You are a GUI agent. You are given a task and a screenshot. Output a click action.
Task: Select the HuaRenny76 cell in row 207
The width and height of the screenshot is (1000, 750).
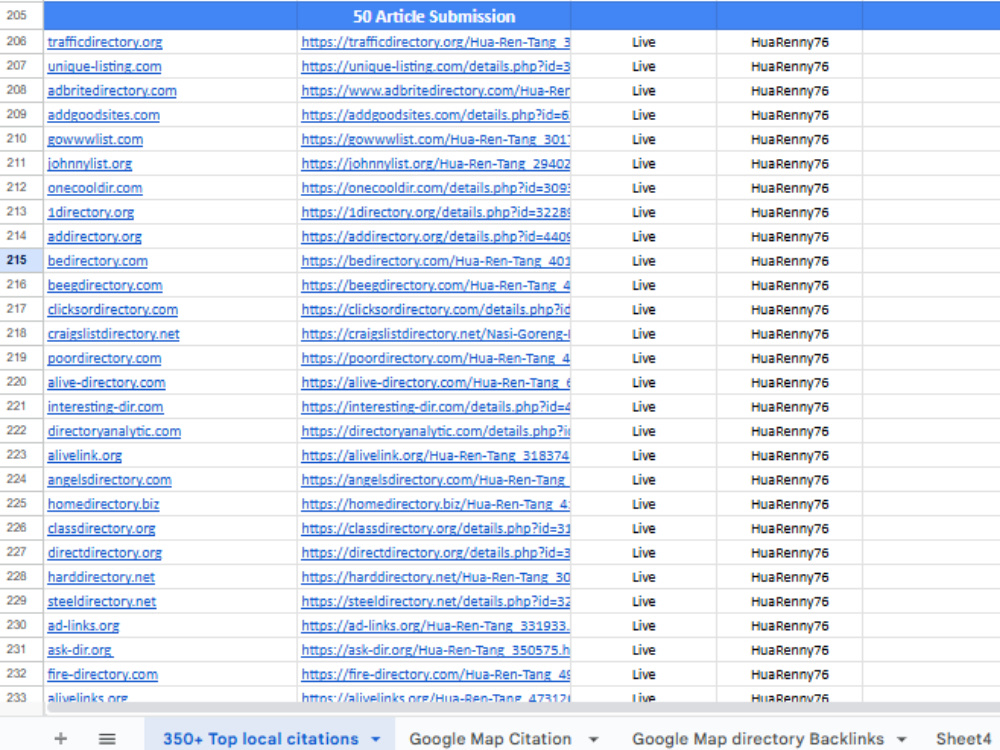790,66
